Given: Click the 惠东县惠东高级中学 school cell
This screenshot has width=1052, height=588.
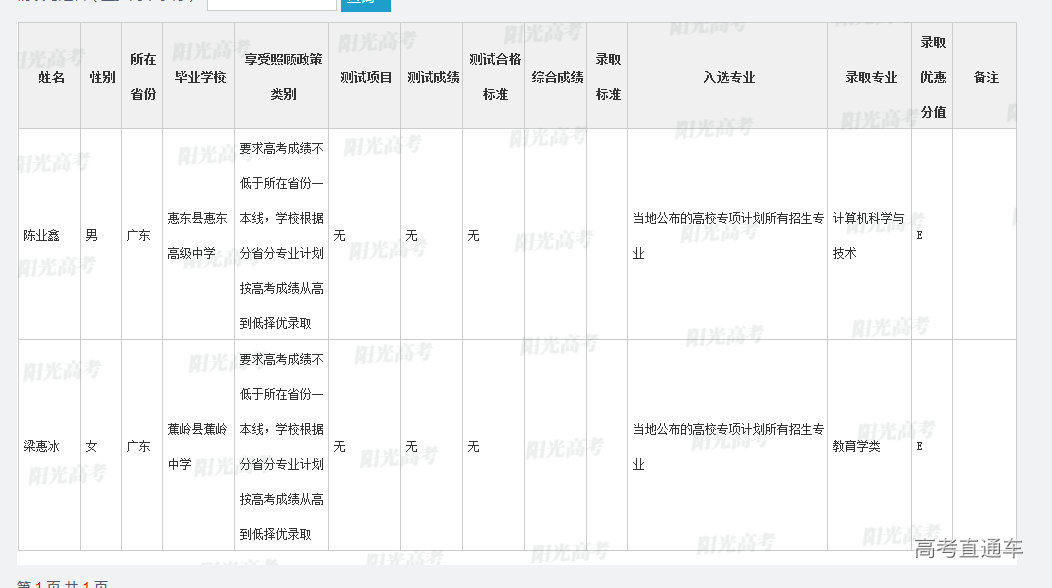Looking at the screenshot, I should pos(198,236).
